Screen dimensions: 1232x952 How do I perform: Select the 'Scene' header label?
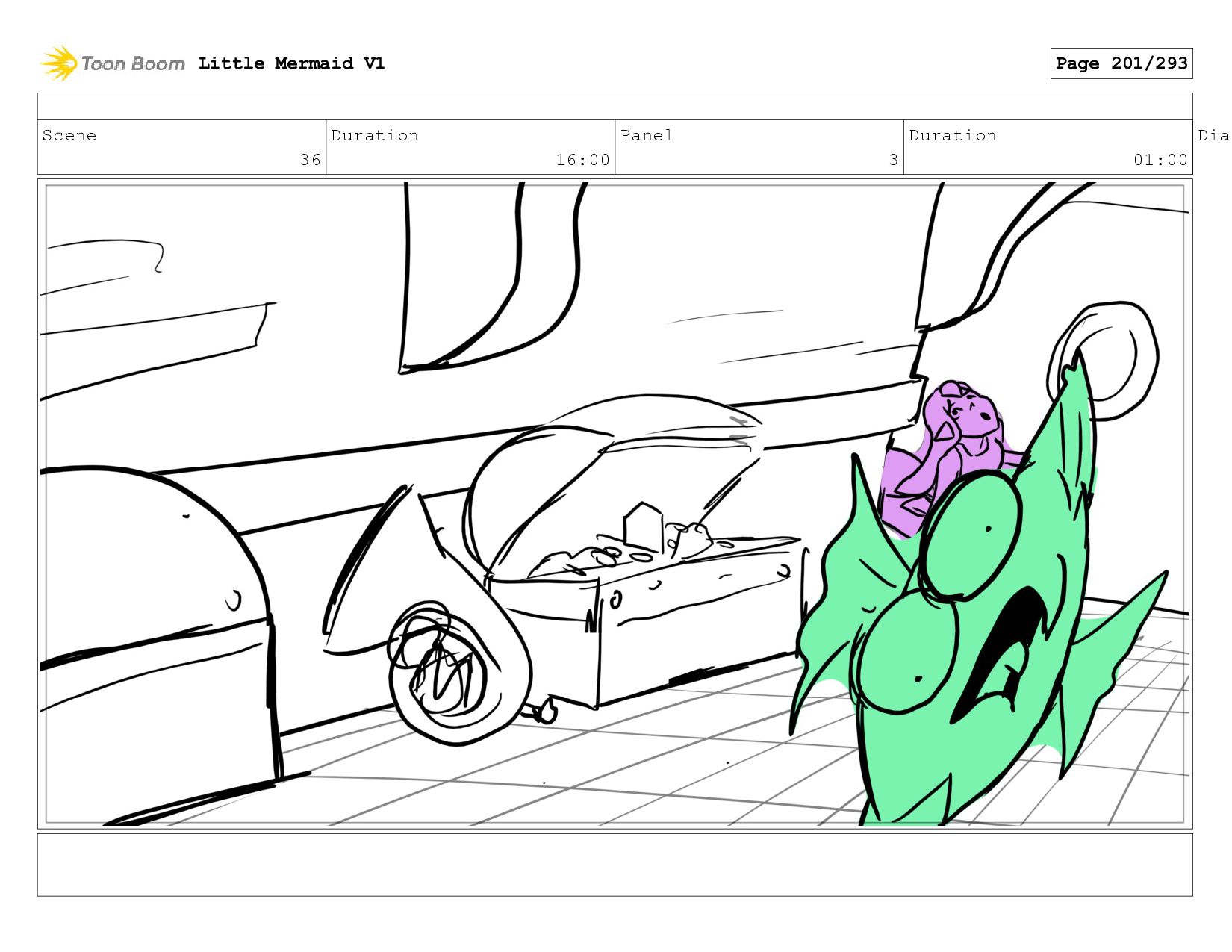(69, 135)
